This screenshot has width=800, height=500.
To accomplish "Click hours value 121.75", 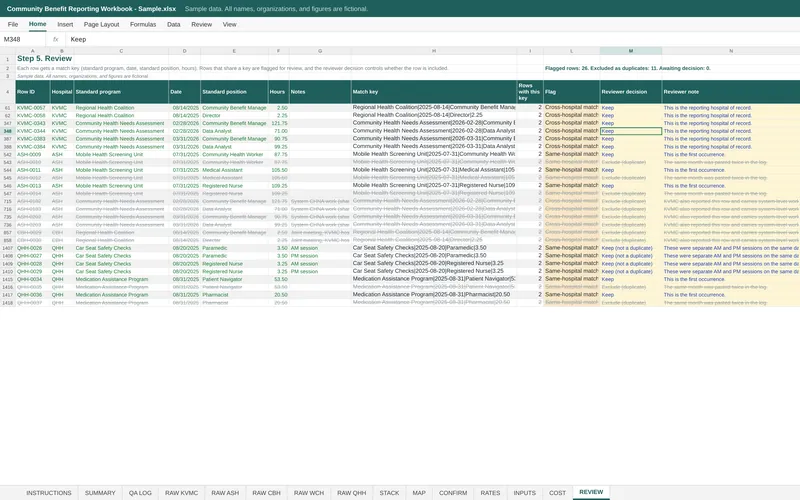I will pos(279,123).
